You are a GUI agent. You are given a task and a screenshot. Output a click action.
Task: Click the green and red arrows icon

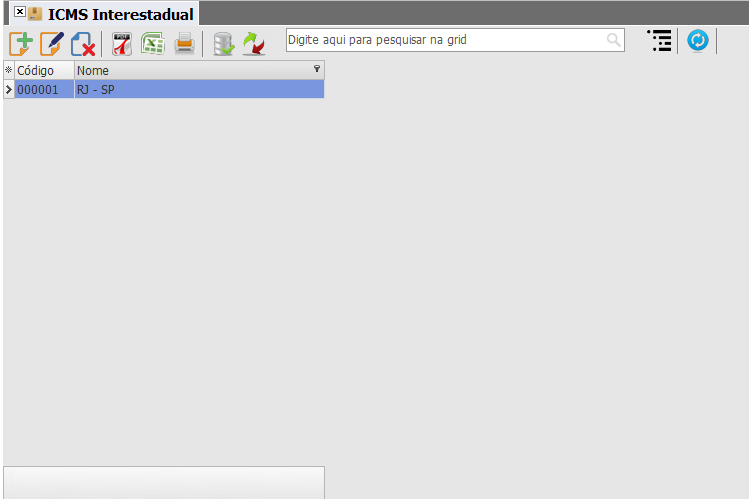[x=254, y=44]
